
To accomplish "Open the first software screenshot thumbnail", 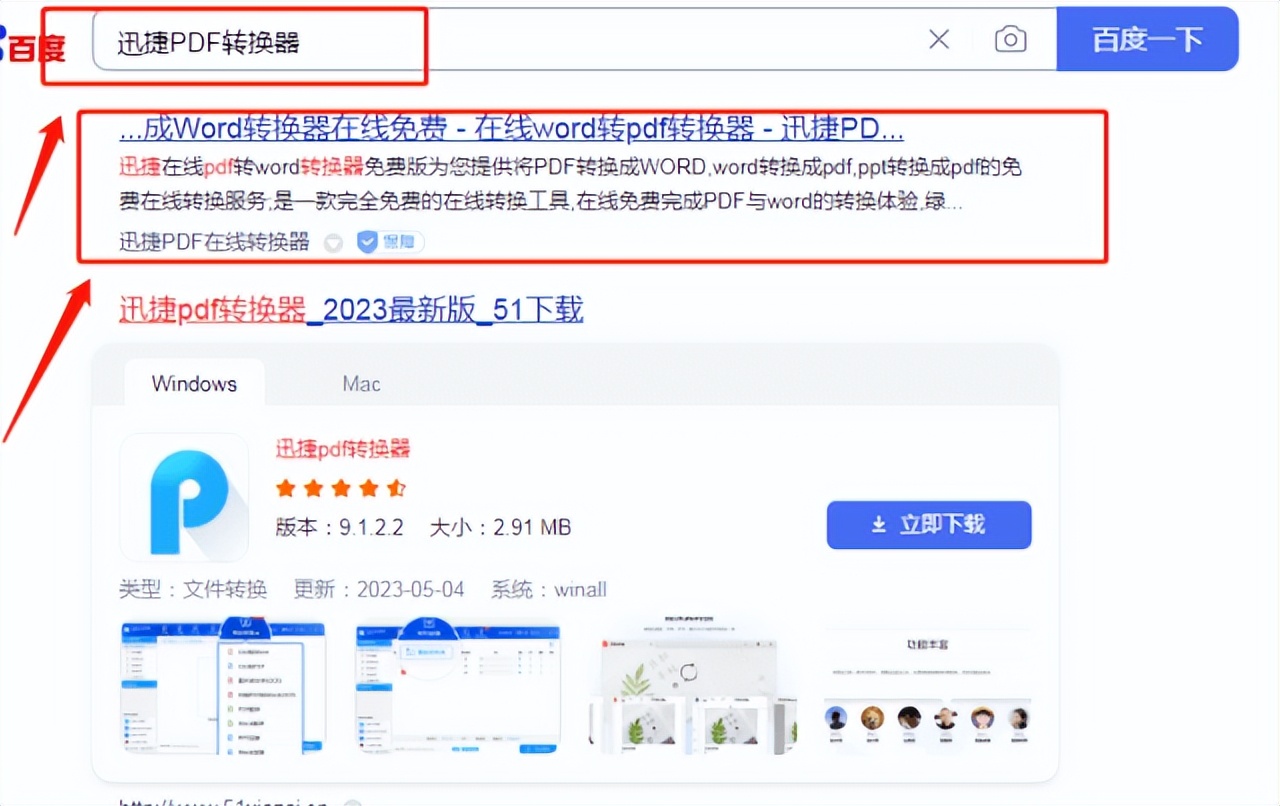I will tap(223, 686).
